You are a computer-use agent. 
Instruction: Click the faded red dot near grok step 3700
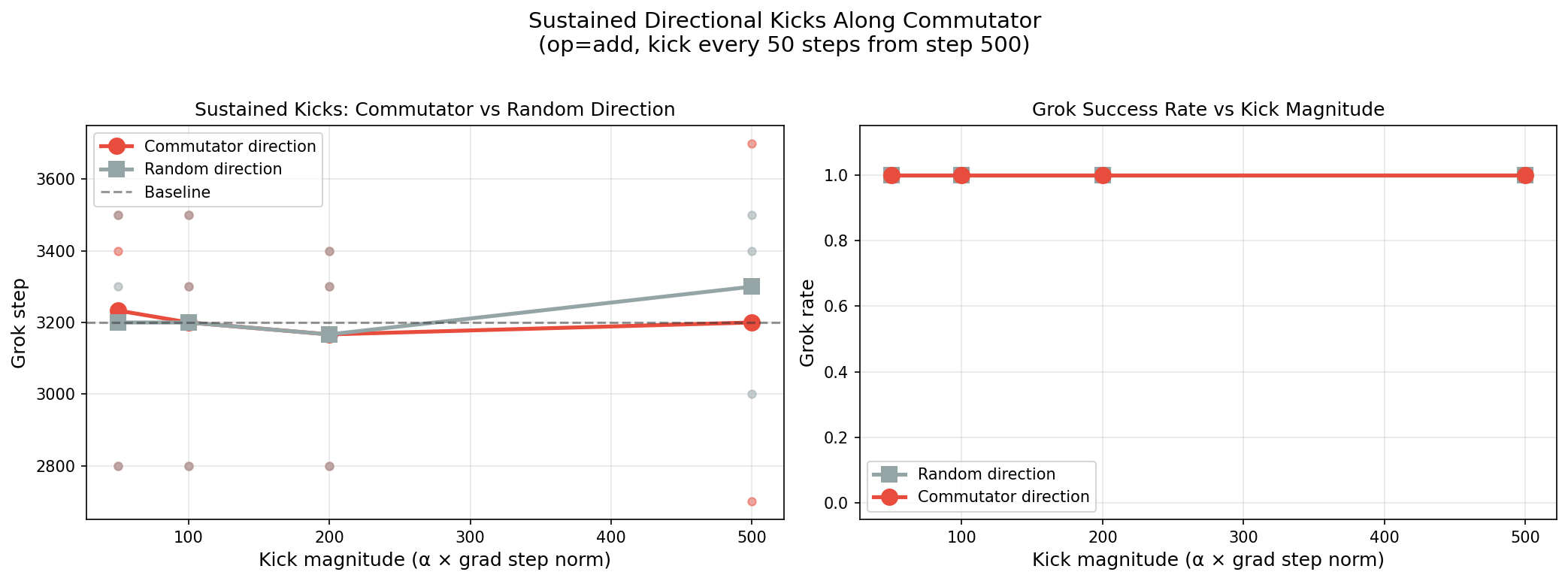752,144
